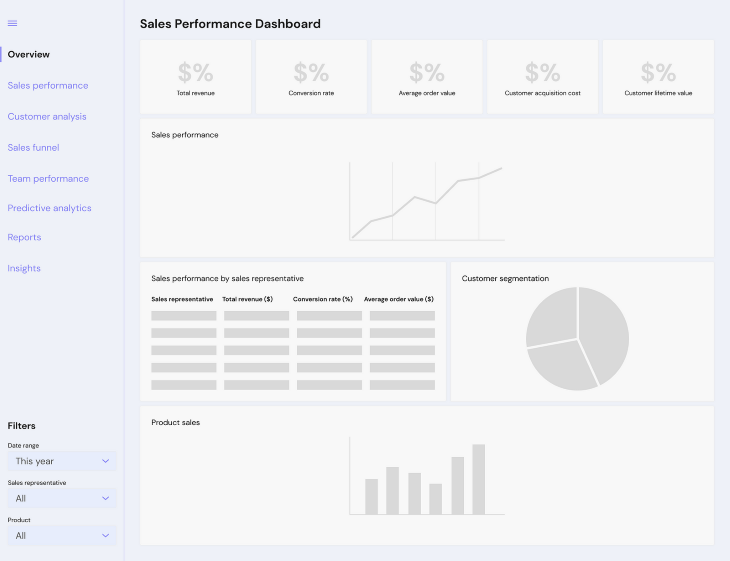The height and width of the screenshot is (561, 730).
Task: Click the Total revenue KPI card
Action: [x=196, y=77]
